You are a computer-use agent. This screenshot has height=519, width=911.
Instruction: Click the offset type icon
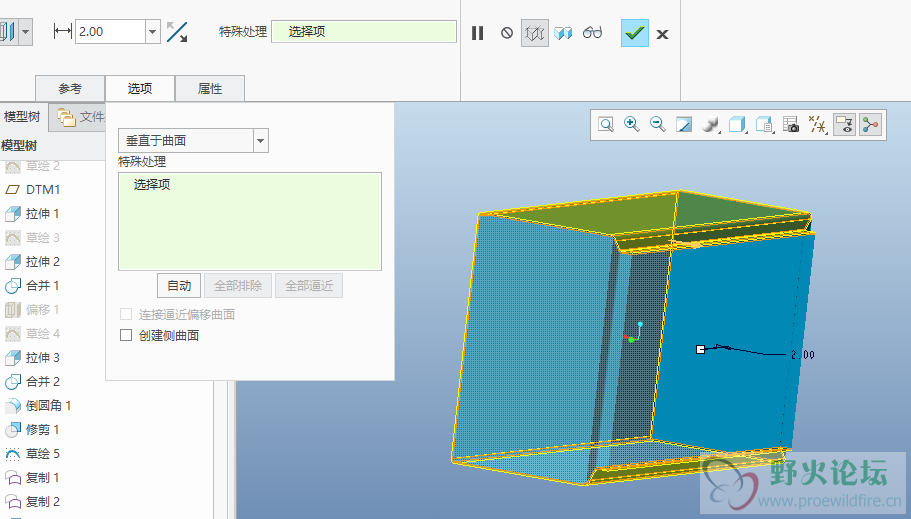pyautogui.click(x=8, y=31)
